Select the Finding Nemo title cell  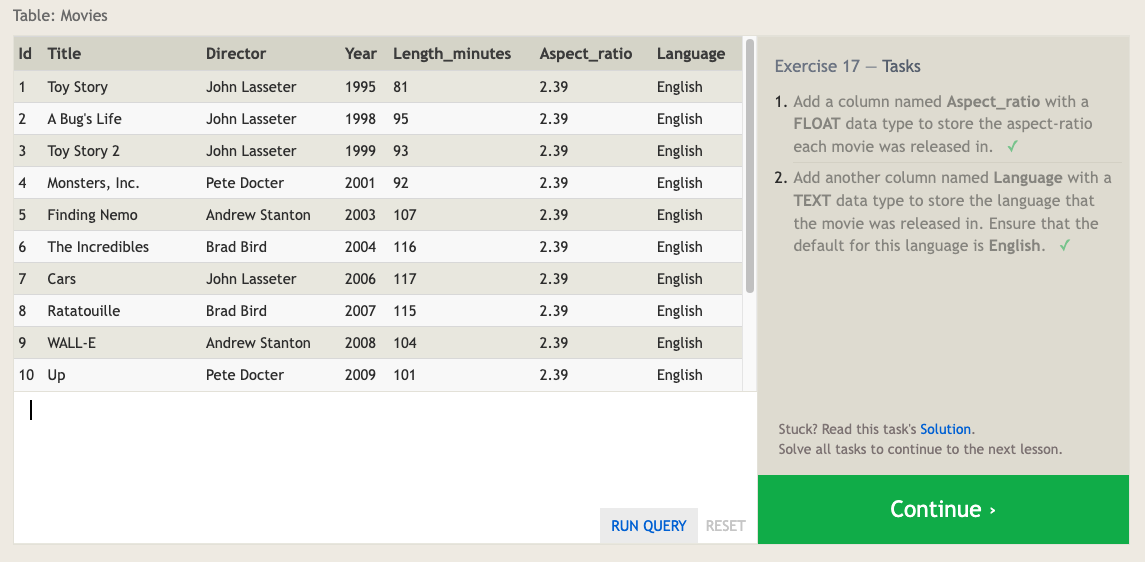tap(93, 215)
